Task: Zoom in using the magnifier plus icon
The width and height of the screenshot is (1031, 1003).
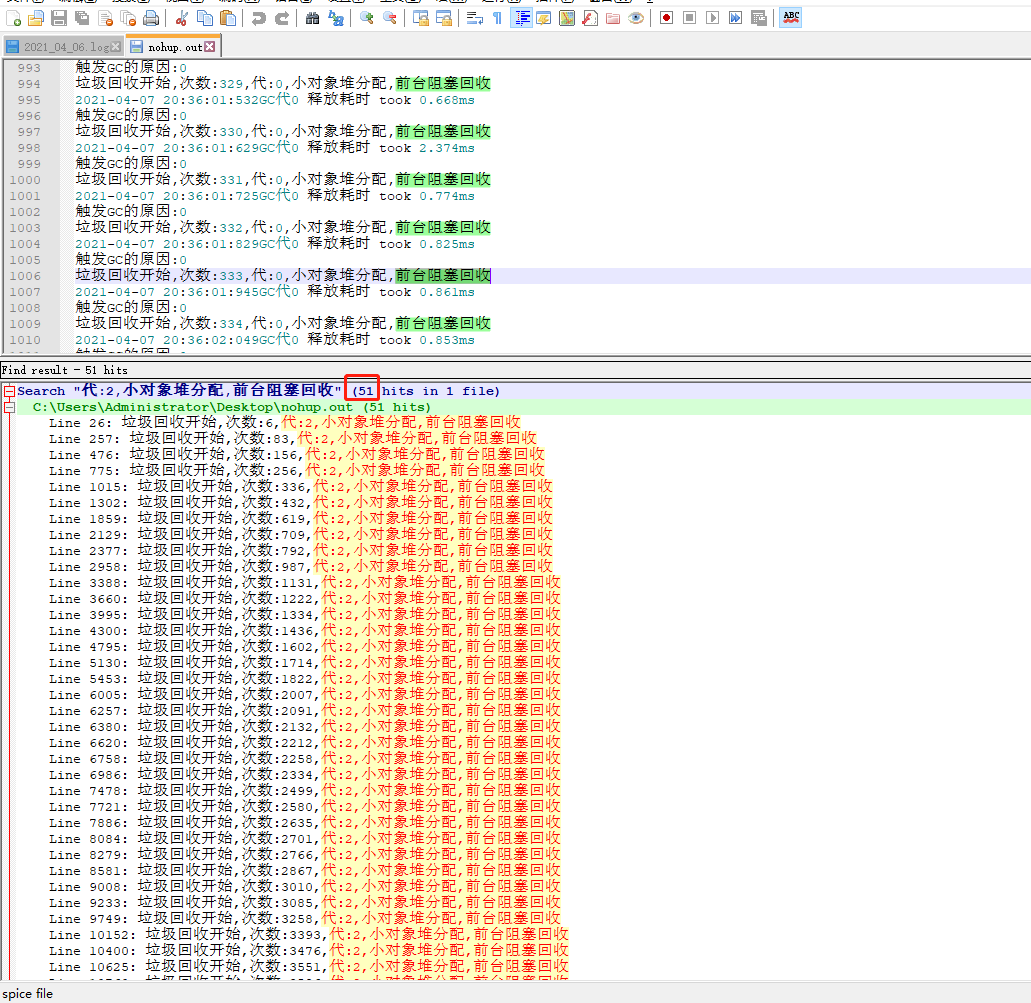Action: (365, 17)
